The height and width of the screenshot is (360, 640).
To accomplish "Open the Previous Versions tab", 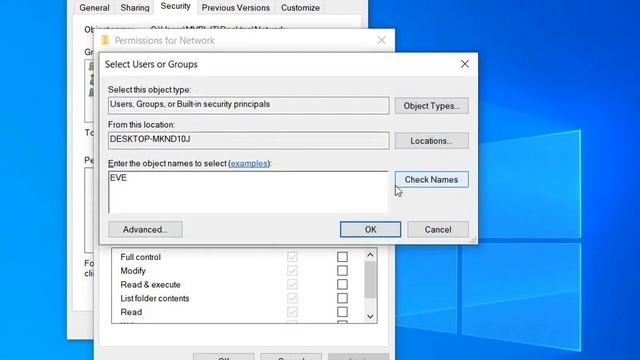I will [x=236, y=7].
